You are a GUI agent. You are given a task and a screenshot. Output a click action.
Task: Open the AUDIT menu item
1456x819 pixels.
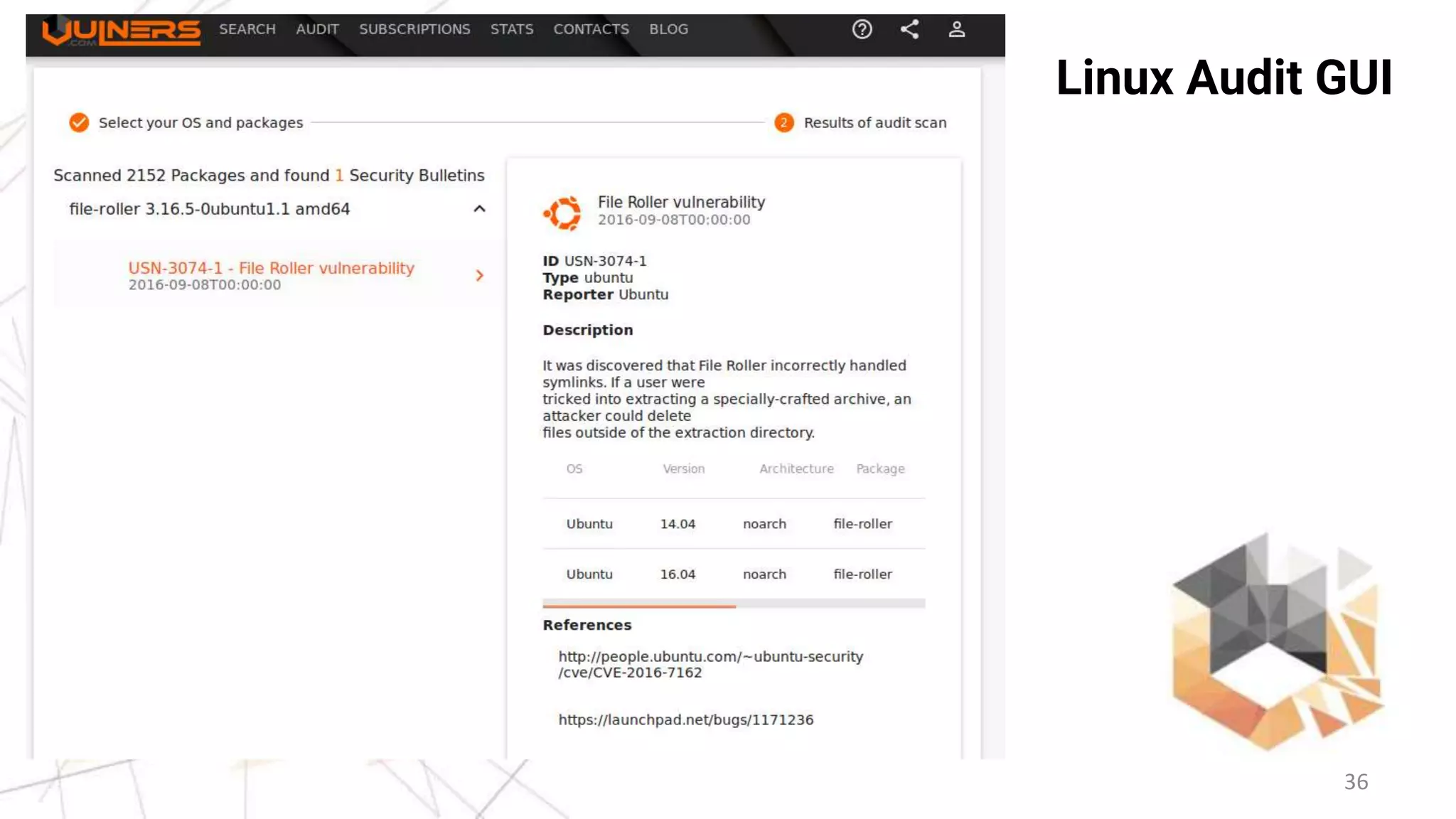pyautogui.click(x=317, y=30)
